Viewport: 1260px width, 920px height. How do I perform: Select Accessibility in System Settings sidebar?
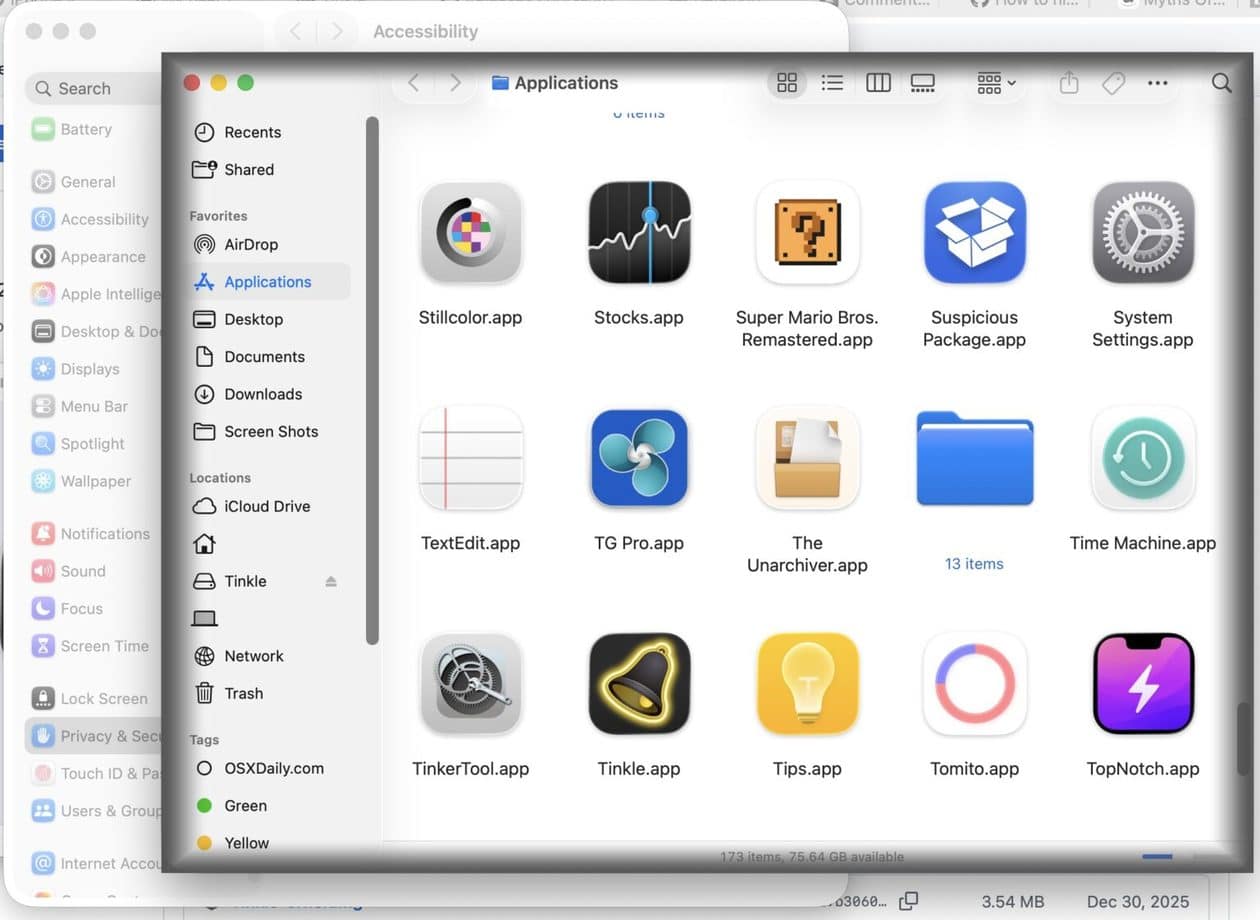104,219
